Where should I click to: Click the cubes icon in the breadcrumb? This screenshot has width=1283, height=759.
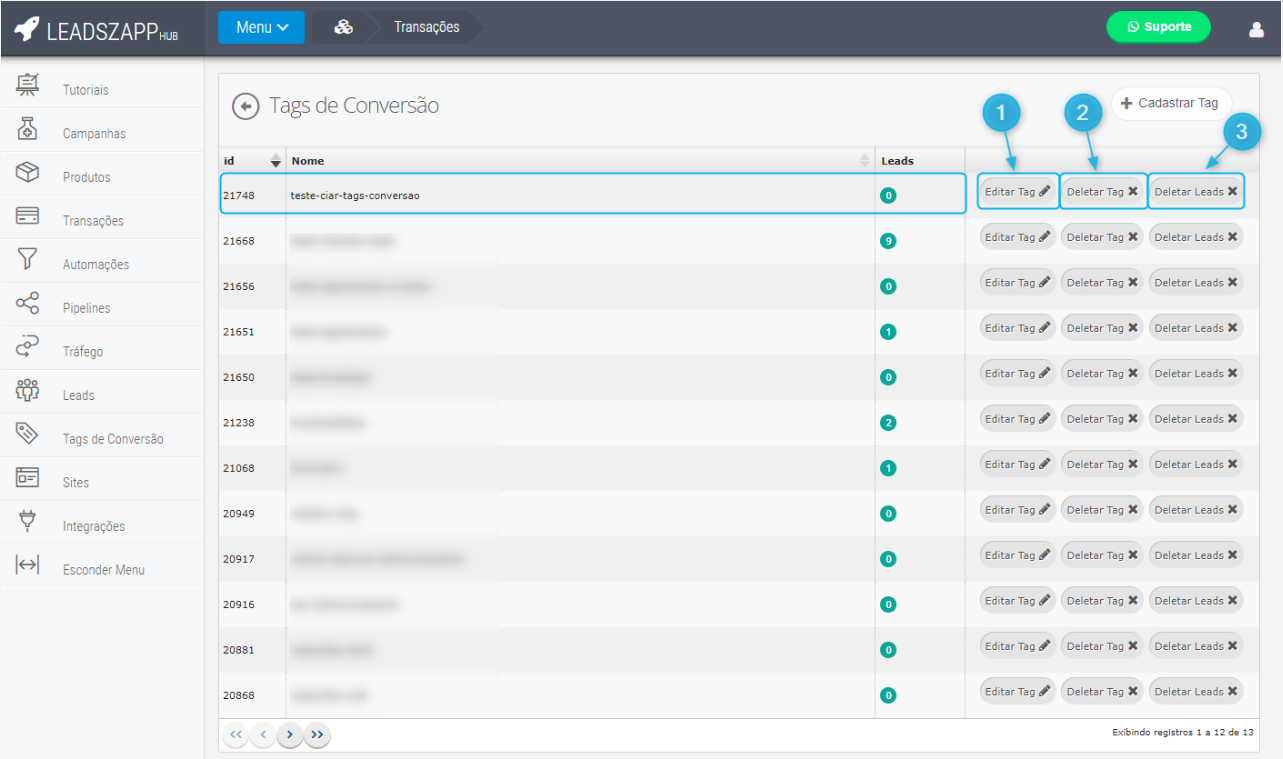tap(343, 28)
